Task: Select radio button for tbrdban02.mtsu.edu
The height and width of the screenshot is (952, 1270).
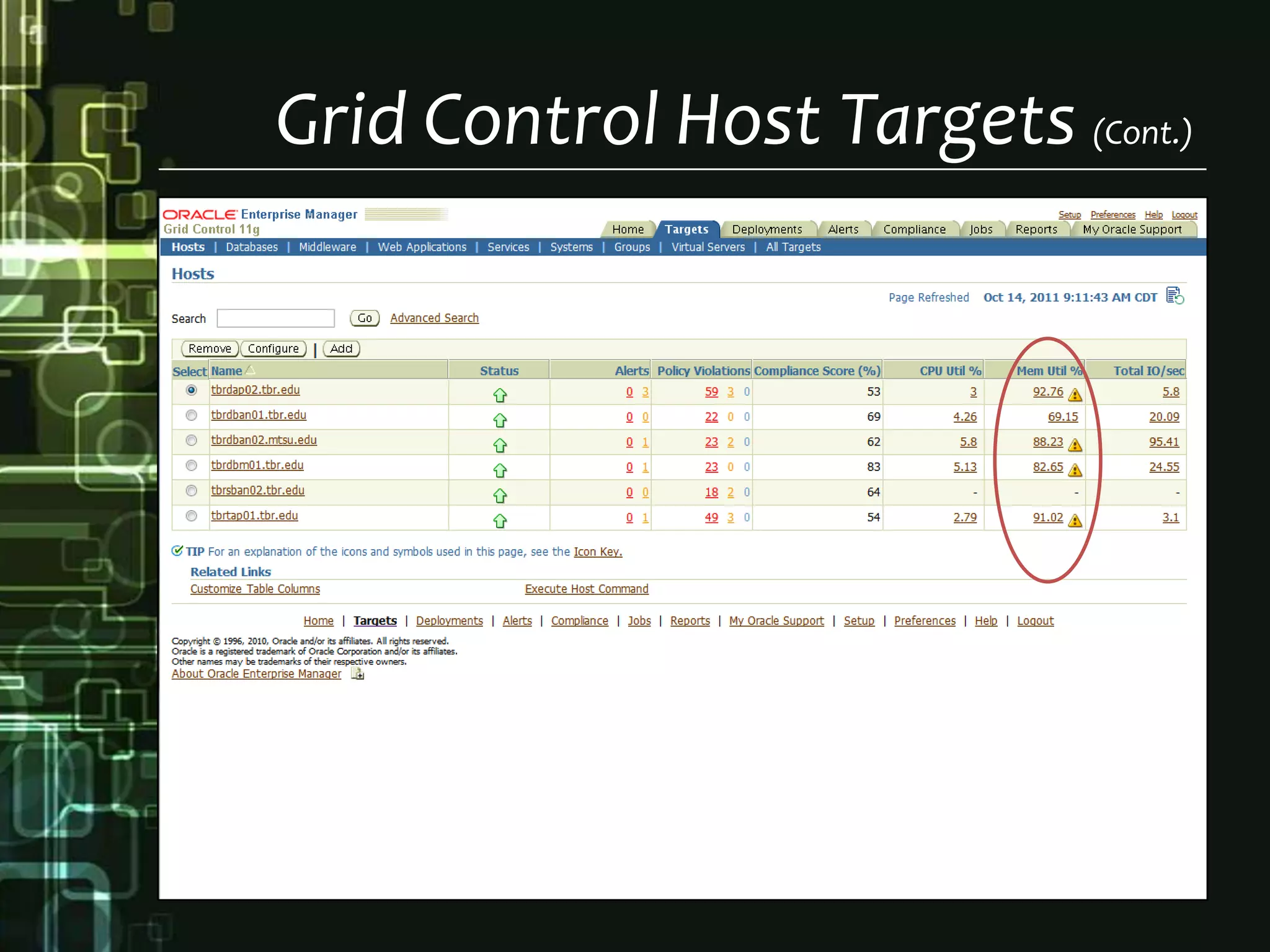Action: coord(191,440)
